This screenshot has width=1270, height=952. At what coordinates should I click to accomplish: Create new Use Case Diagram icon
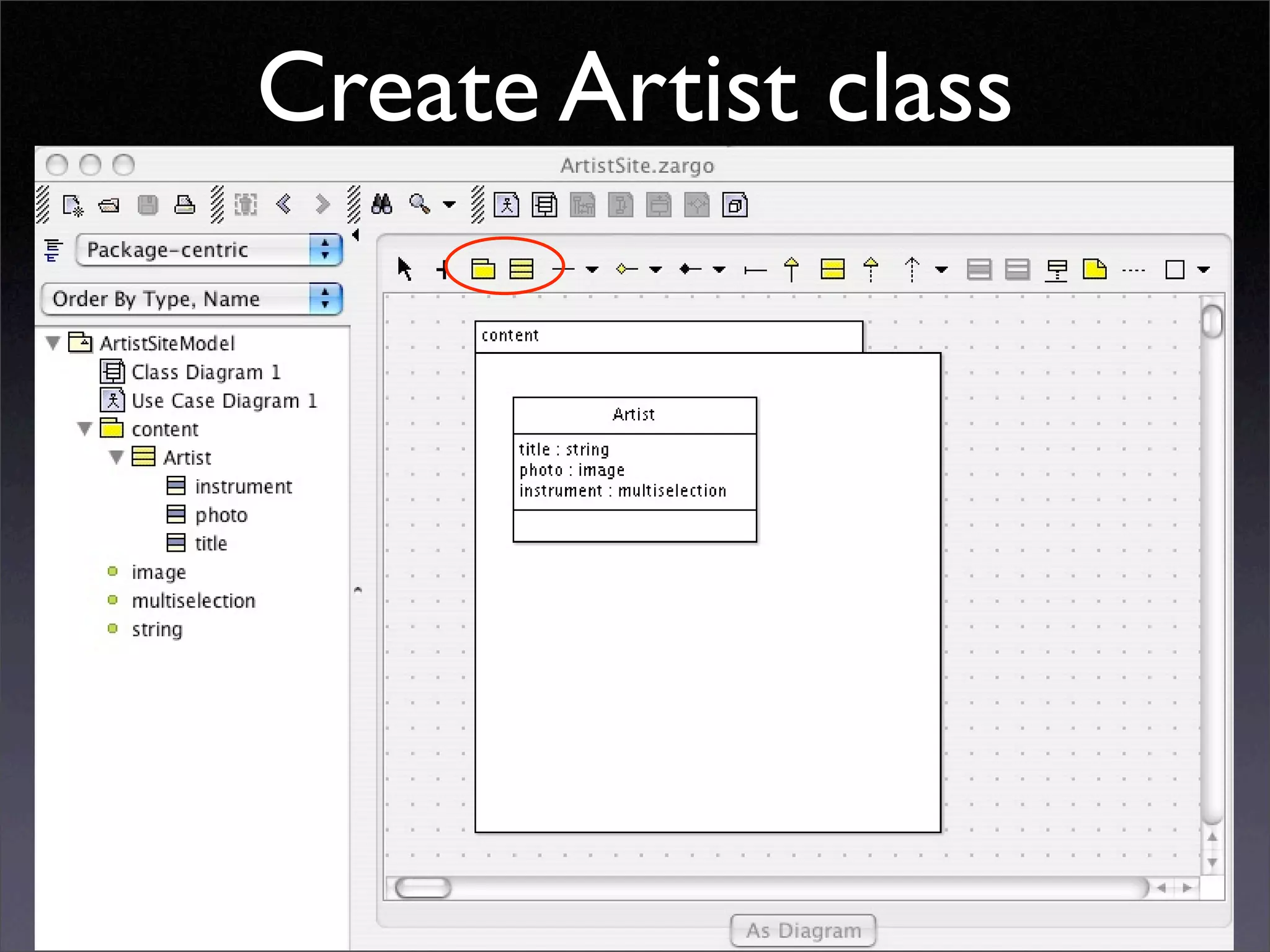pyautogui.click(x=506, y=205)
